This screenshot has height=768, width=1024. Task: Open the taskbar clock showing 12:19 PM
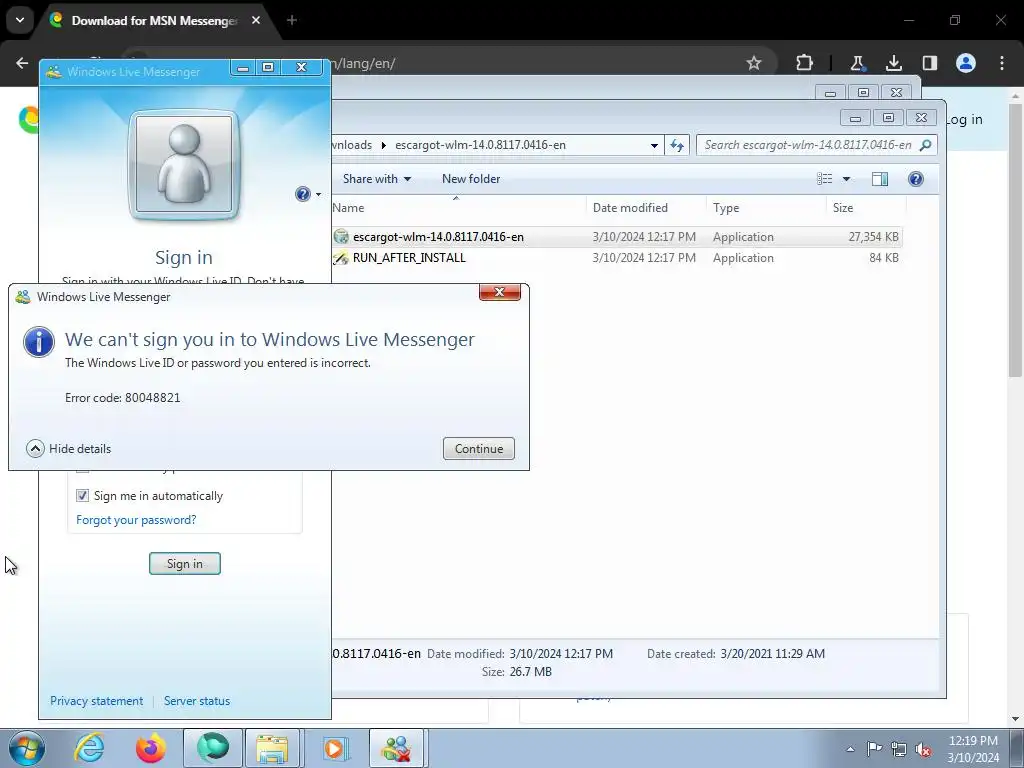point(973,749)
